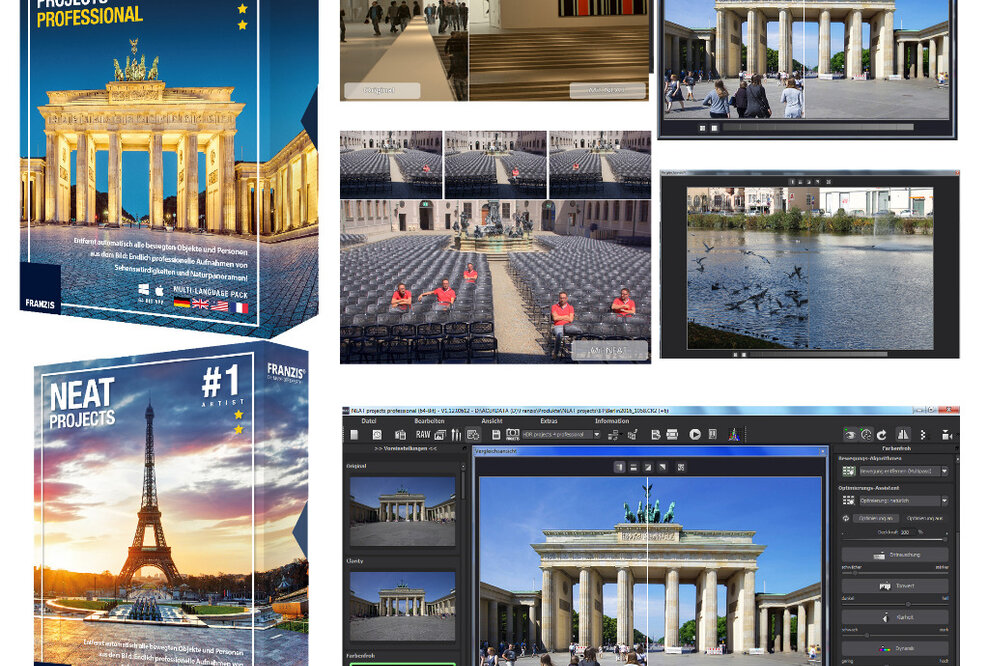Screen dimensions: 988x666
Task: Toggle the Optimieren und los option
Action: (x=875, y=519)
